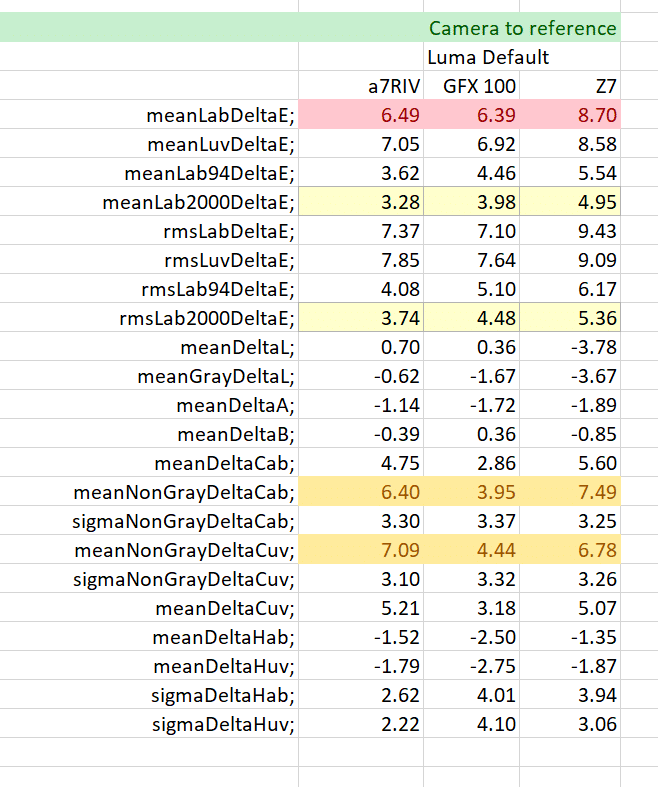The image size is (658, 787).
Task: Select the 3.62 cell
Action: pyautogui.click(x=361, y=173)
